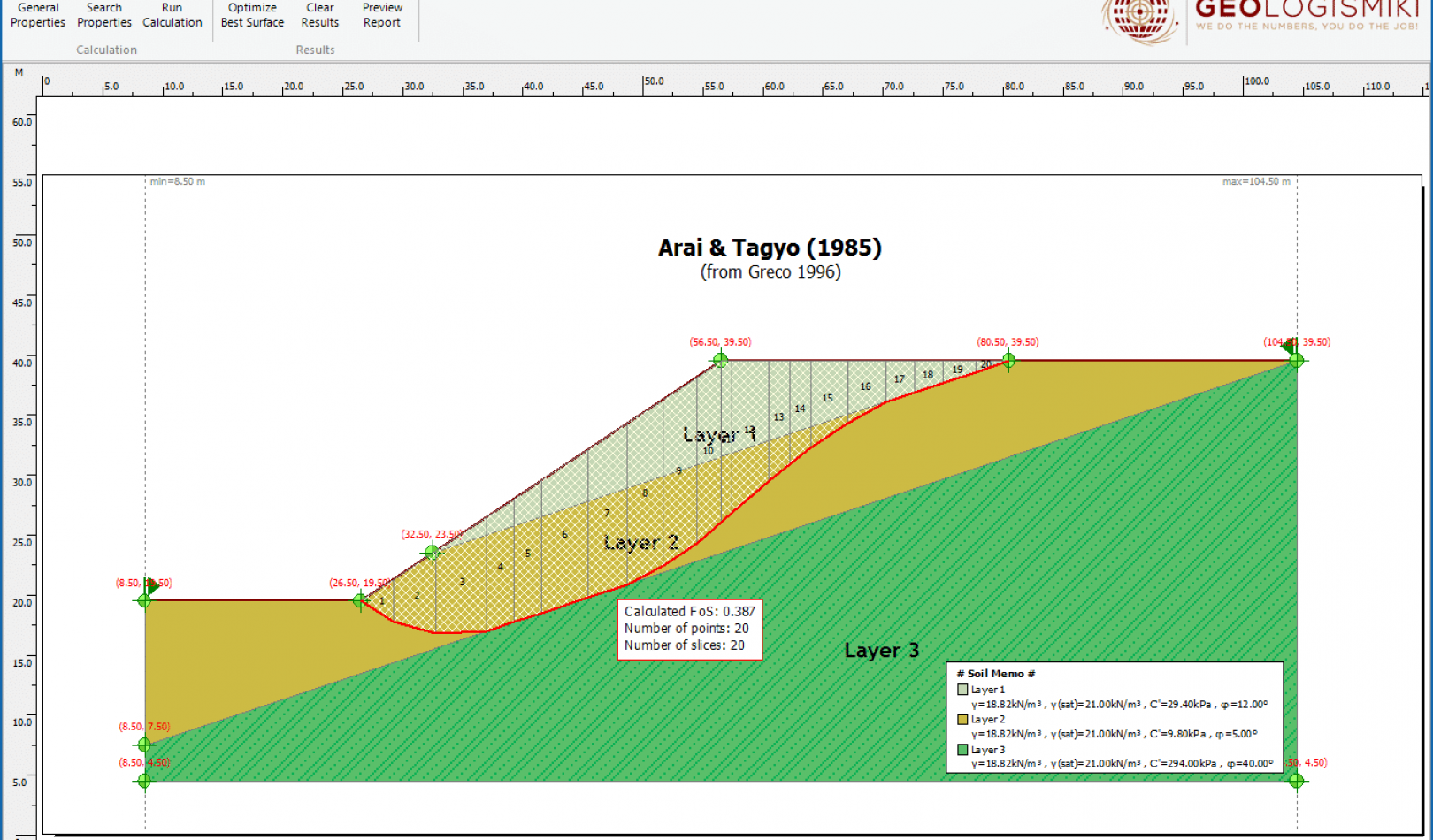Screen dimensions: 1433x840
Task: Click Layer 2 color swatch in Soil Memo
Action: click(x=962, y=720)
